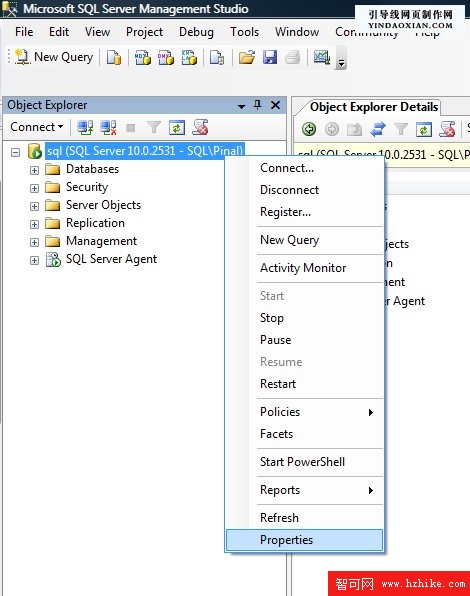The image size is (470, 596).
Task: Click Disconnect icon in Object Explorer toolbar
Action: (x=108, y=128)
